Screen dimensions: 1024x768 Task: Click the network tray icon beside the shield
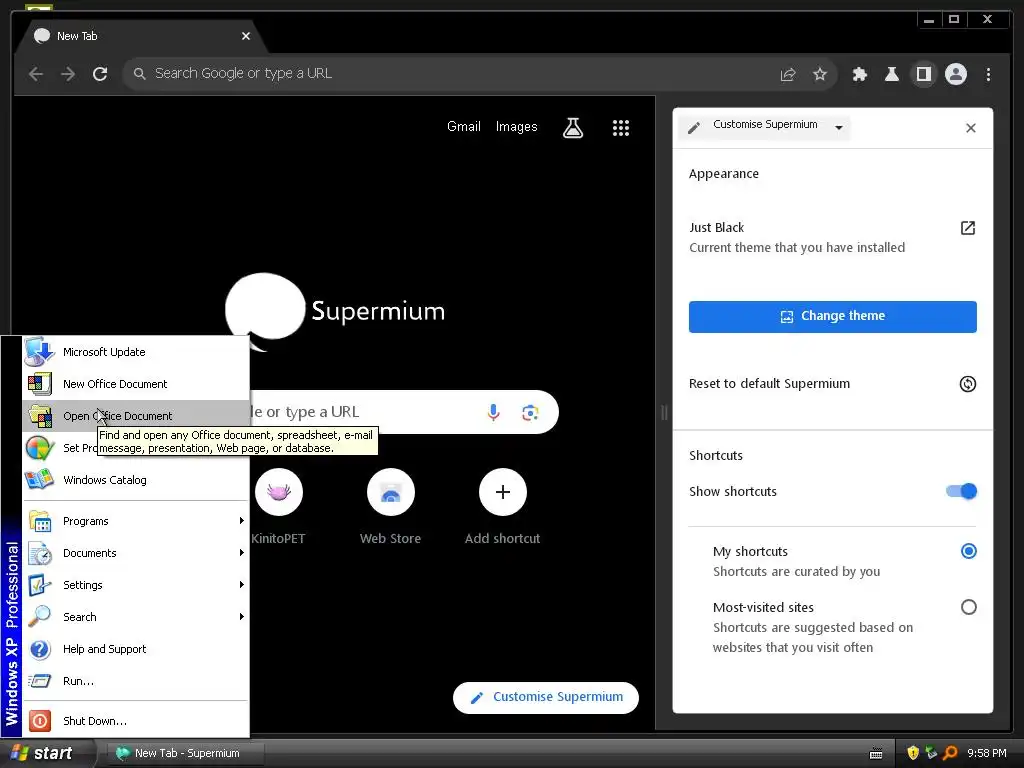[931, 753]
